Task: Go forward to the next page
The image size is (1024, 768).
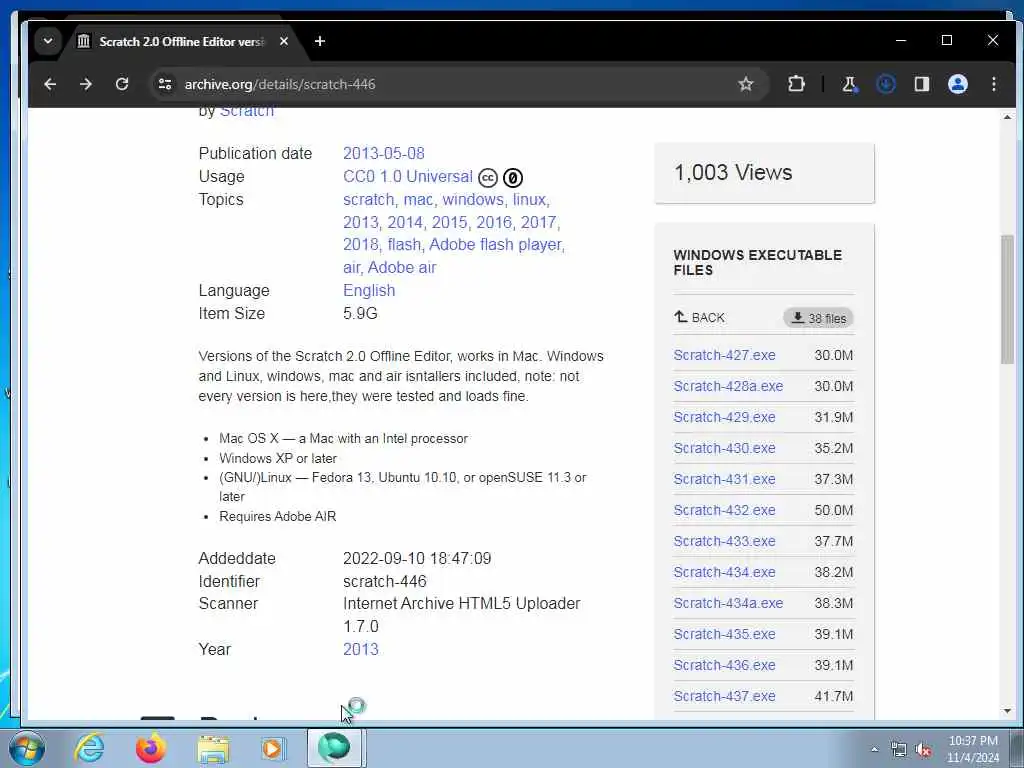Action: point(86,84)
